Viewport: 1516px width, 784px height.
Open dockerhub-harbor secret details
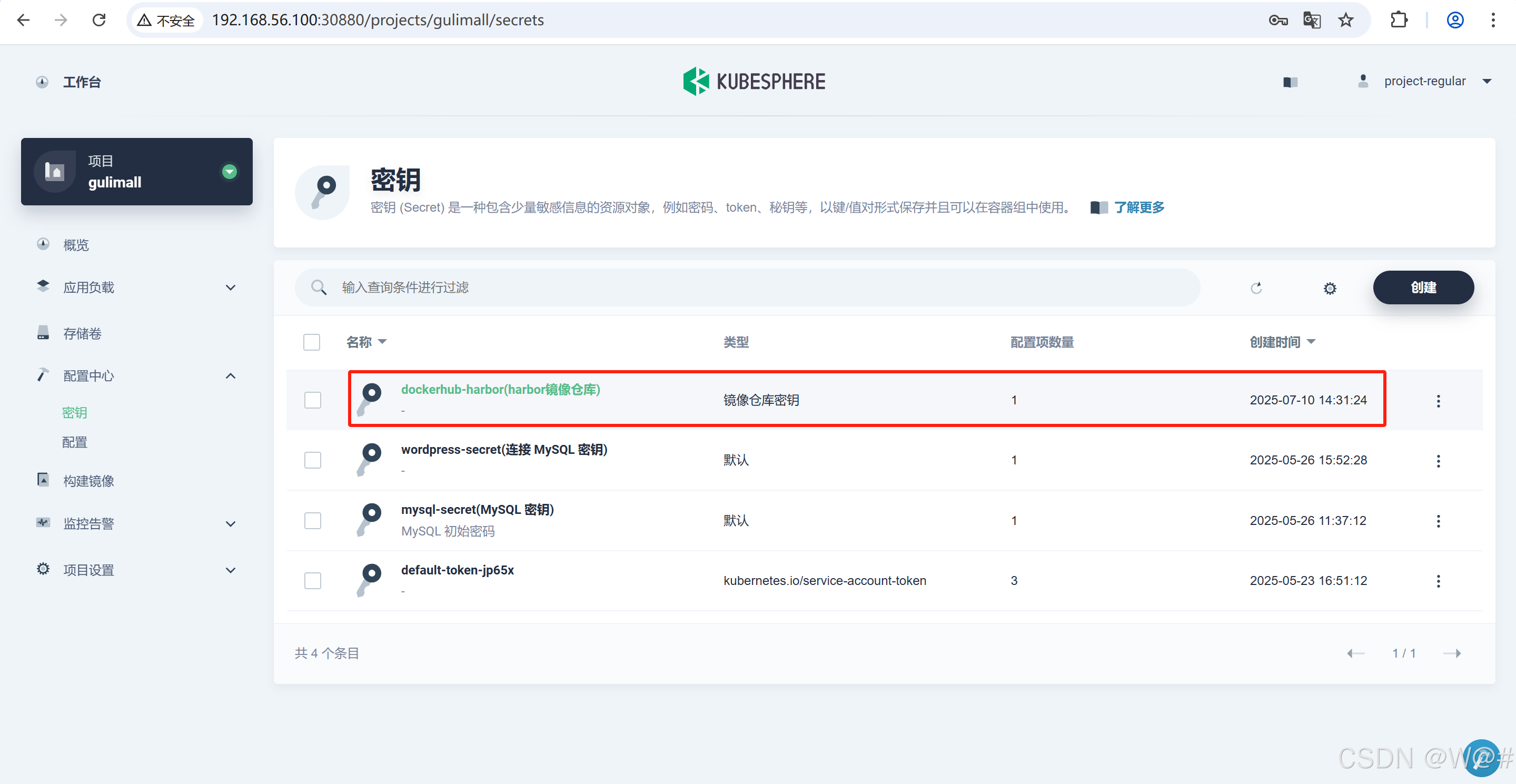click(500, 390)
